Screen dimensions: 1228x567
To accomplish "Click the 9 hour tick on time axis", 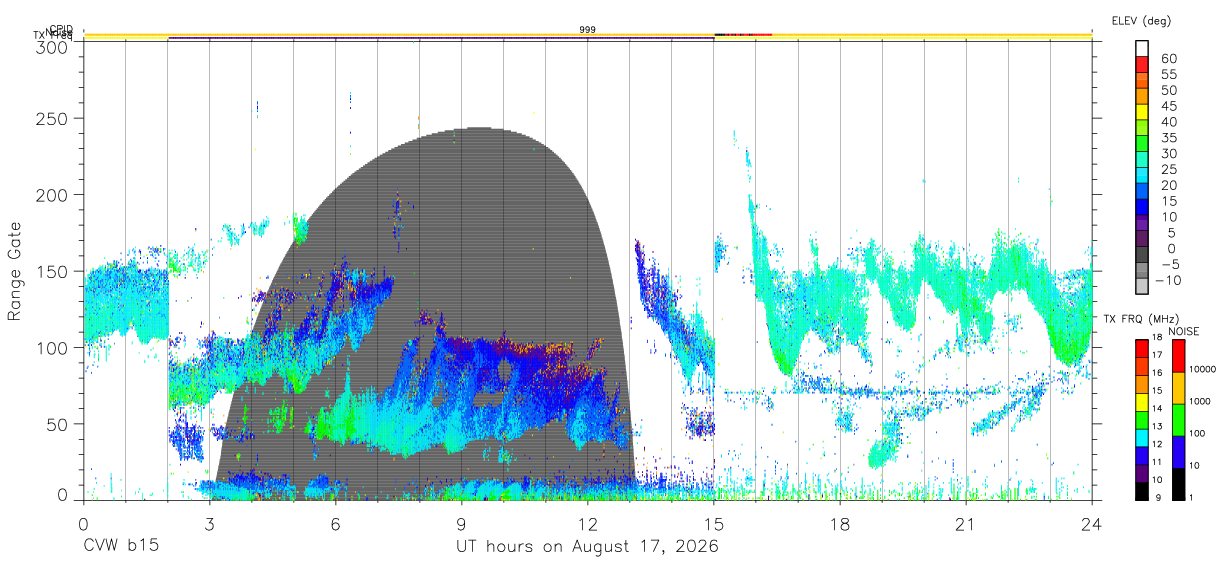I will point(462,524).
